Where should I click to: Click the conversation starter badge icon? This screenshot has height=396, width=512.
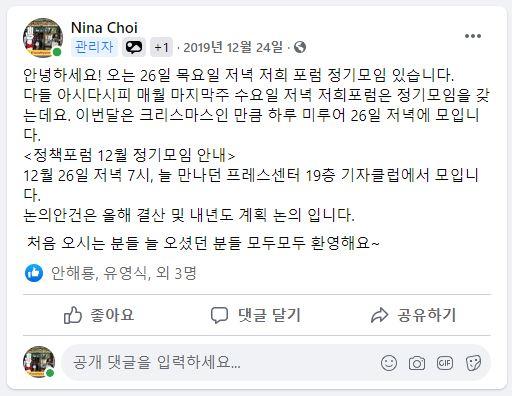click(134, 47)
